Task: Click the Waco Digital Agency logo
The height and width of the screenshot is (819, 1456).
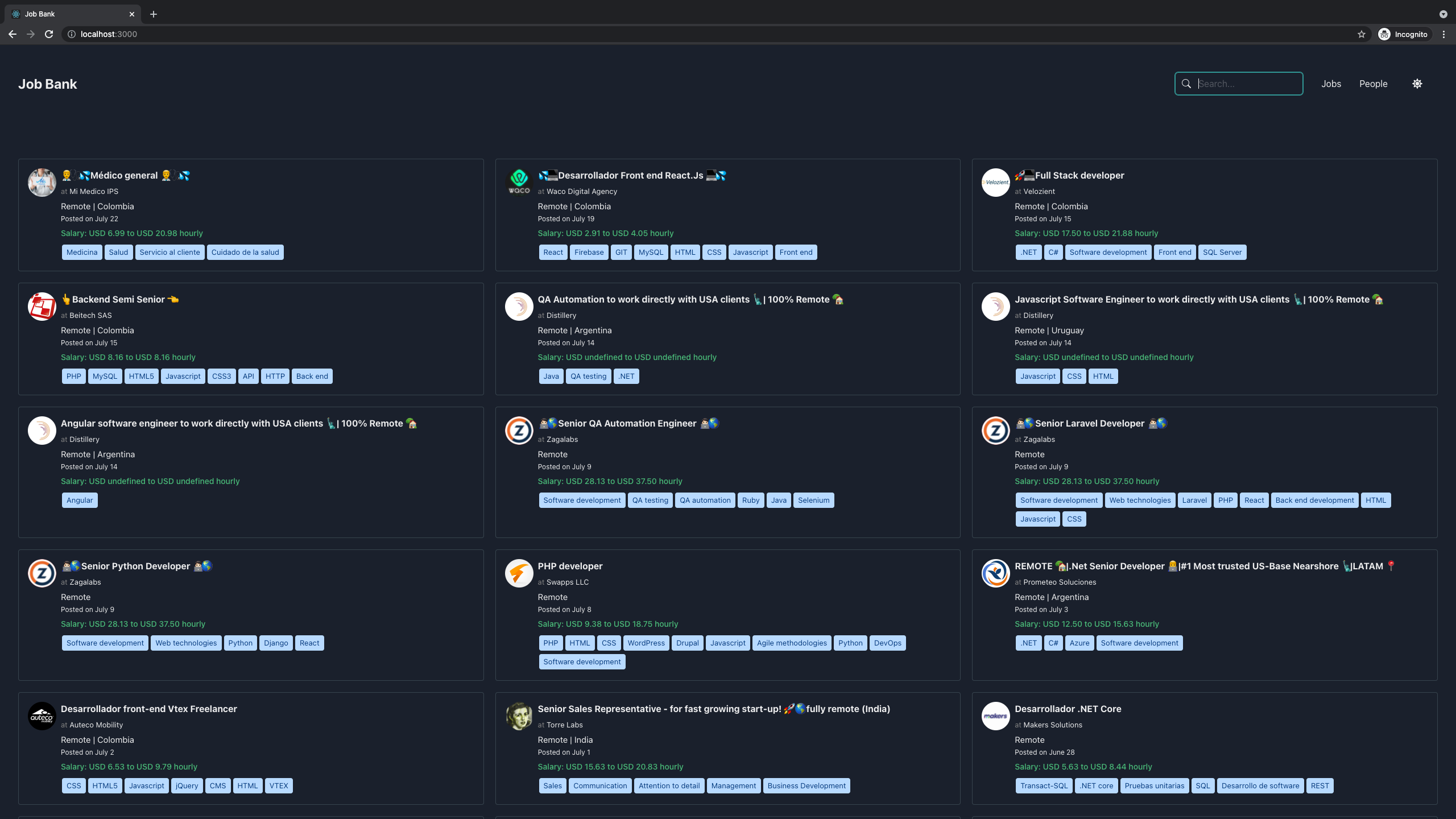Action: tap(519, 182)
